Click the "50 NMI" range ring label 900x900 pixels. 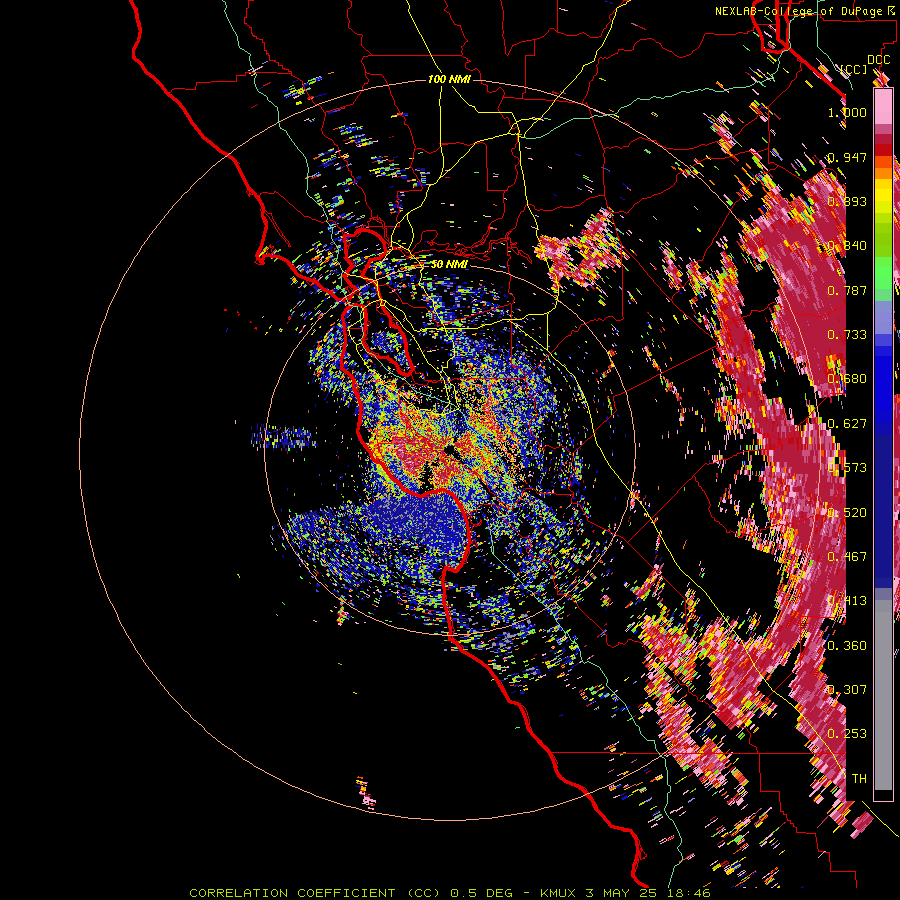[x=449, y=264]
